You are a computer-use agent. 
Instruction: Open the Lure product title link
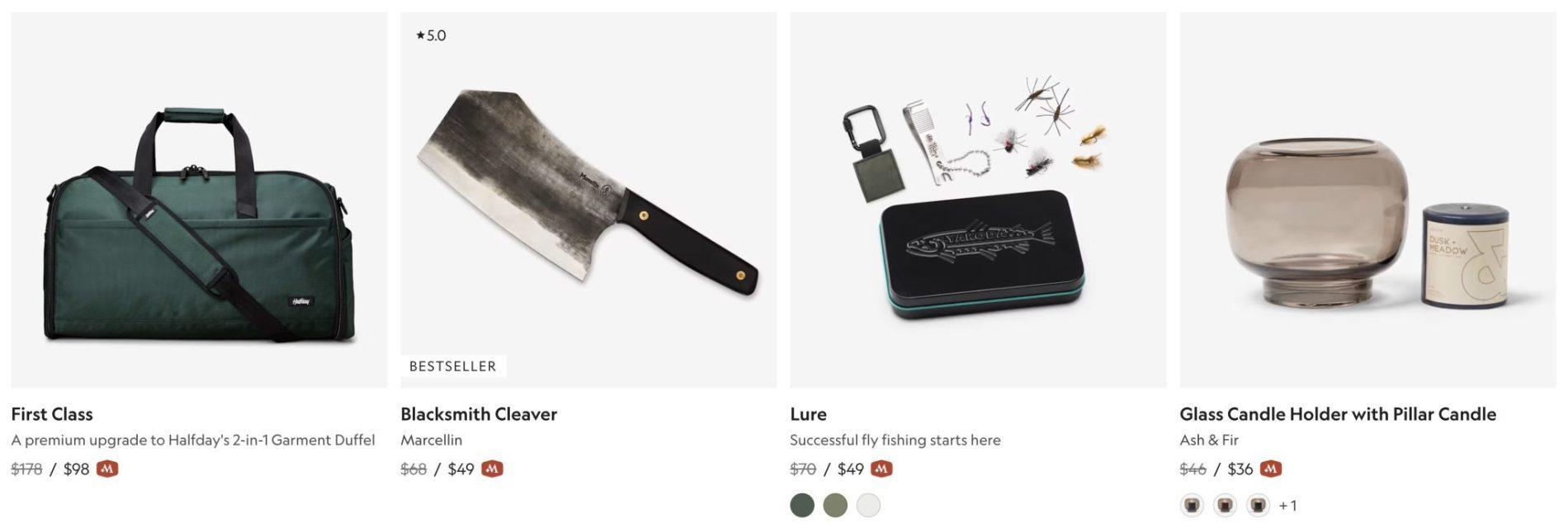808,414
